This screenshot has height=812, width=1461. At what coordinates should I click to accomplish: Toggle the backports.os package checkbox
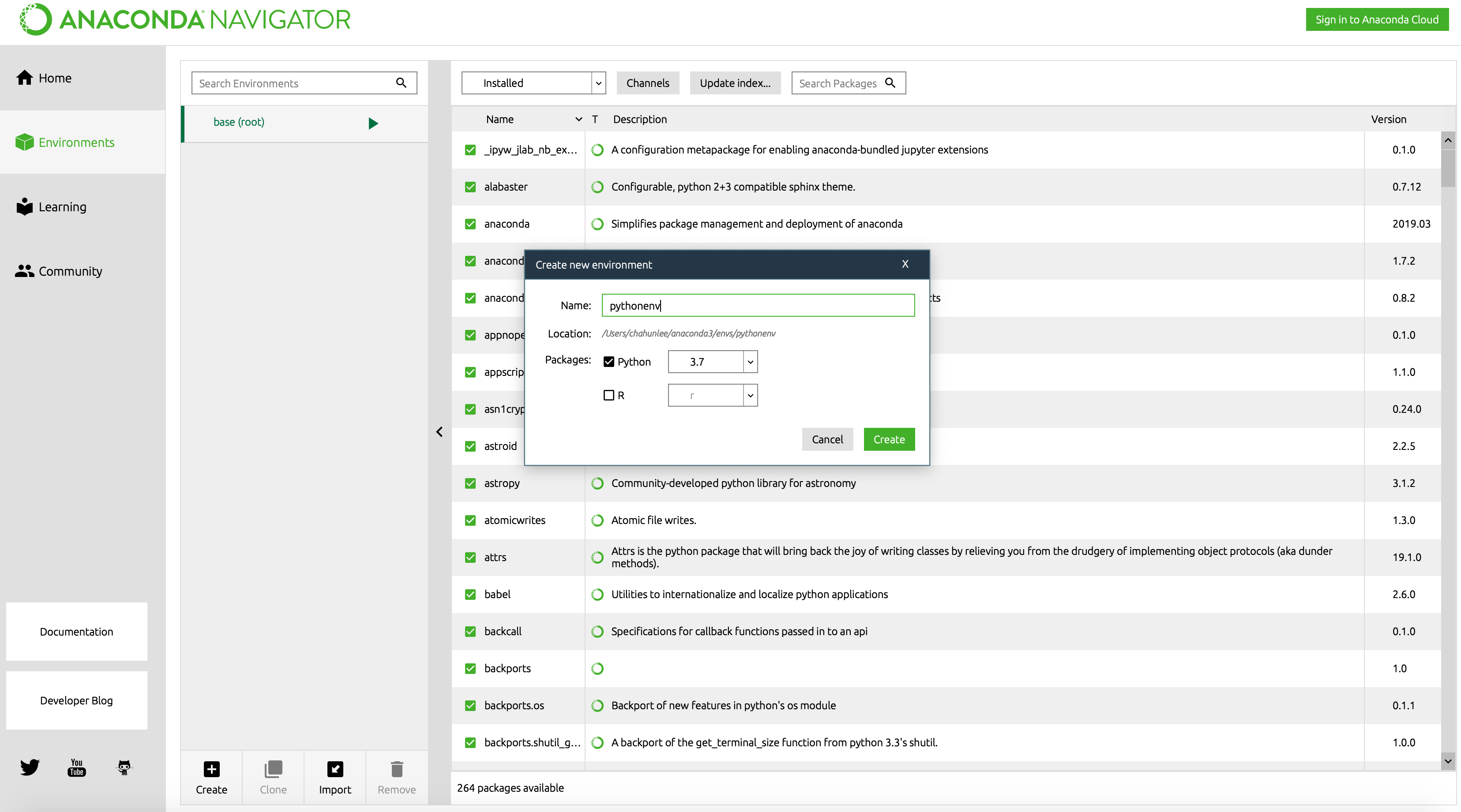[x=470, y=705]
